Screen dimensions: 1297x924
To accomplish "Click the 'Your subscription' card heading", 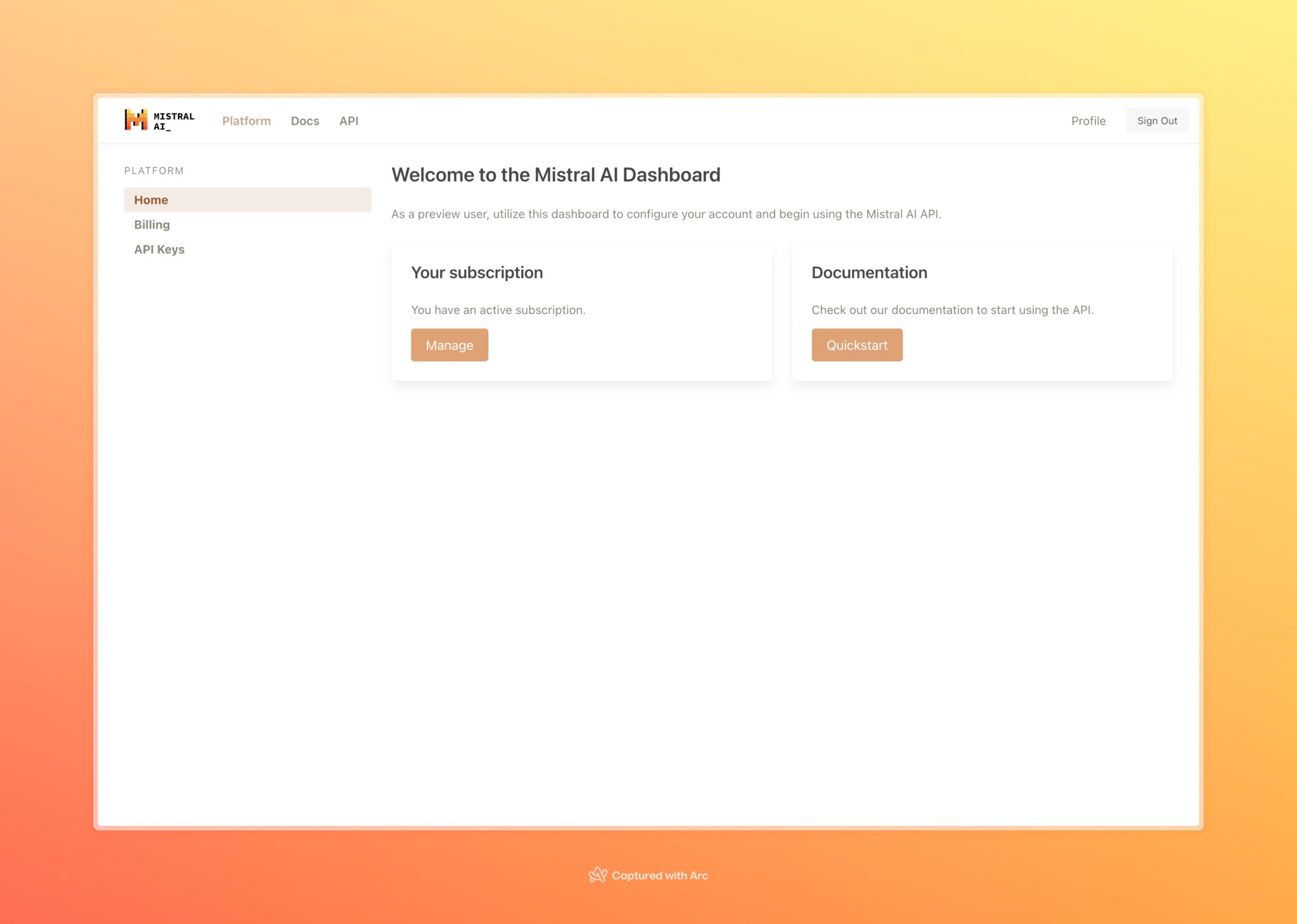I will click(x=477, y=272).
